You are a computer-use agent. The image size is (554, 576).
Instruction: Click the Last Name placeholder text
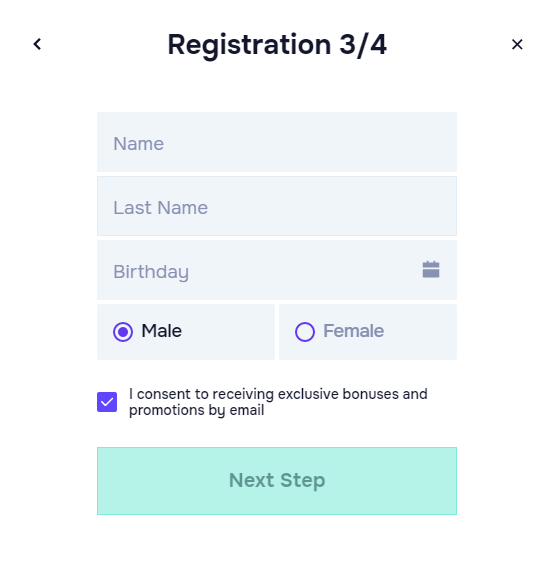point(161,208)
